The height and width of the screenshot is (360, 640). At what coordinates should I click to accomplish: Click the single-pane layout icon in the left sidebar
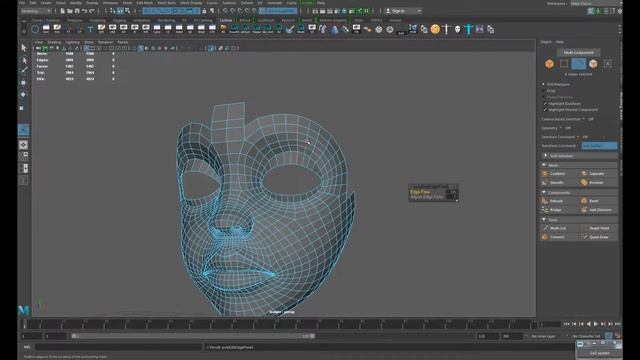click(x=23, y=145)
